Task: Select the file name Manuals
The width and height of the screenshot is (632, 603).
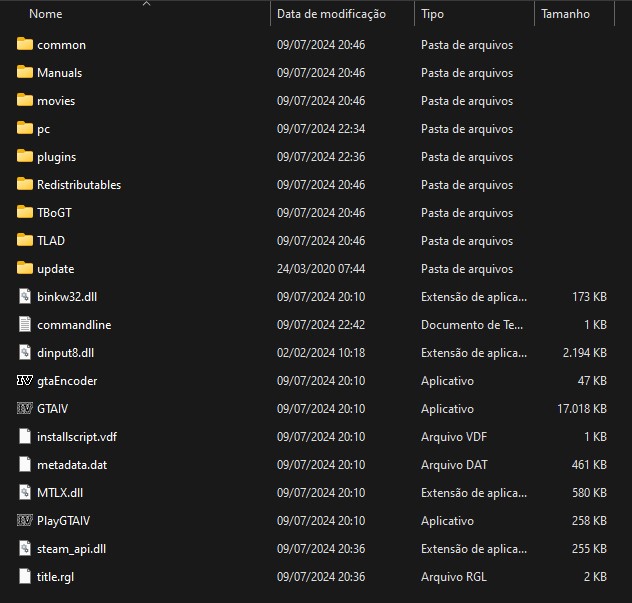Action: click(60, 73)
